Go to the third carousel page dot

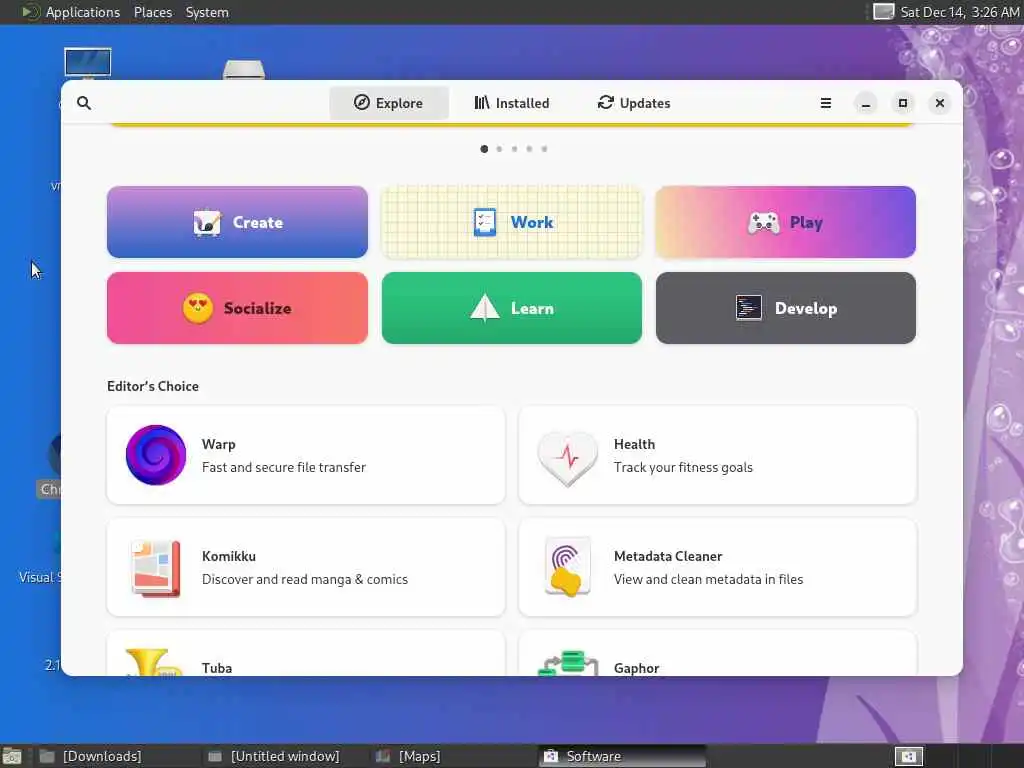click(514, 149)
